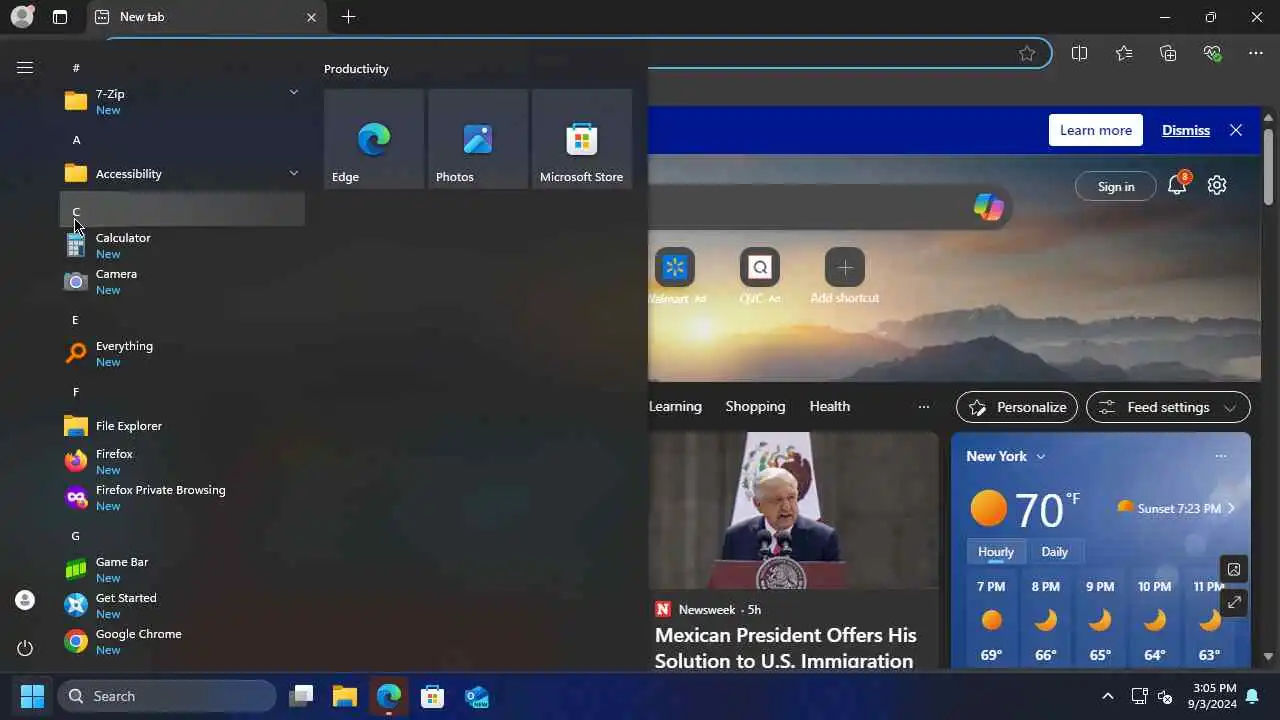Open page settings gear icon
Viewport: 1280px width, 720px height.
(x=1217, y=185)
